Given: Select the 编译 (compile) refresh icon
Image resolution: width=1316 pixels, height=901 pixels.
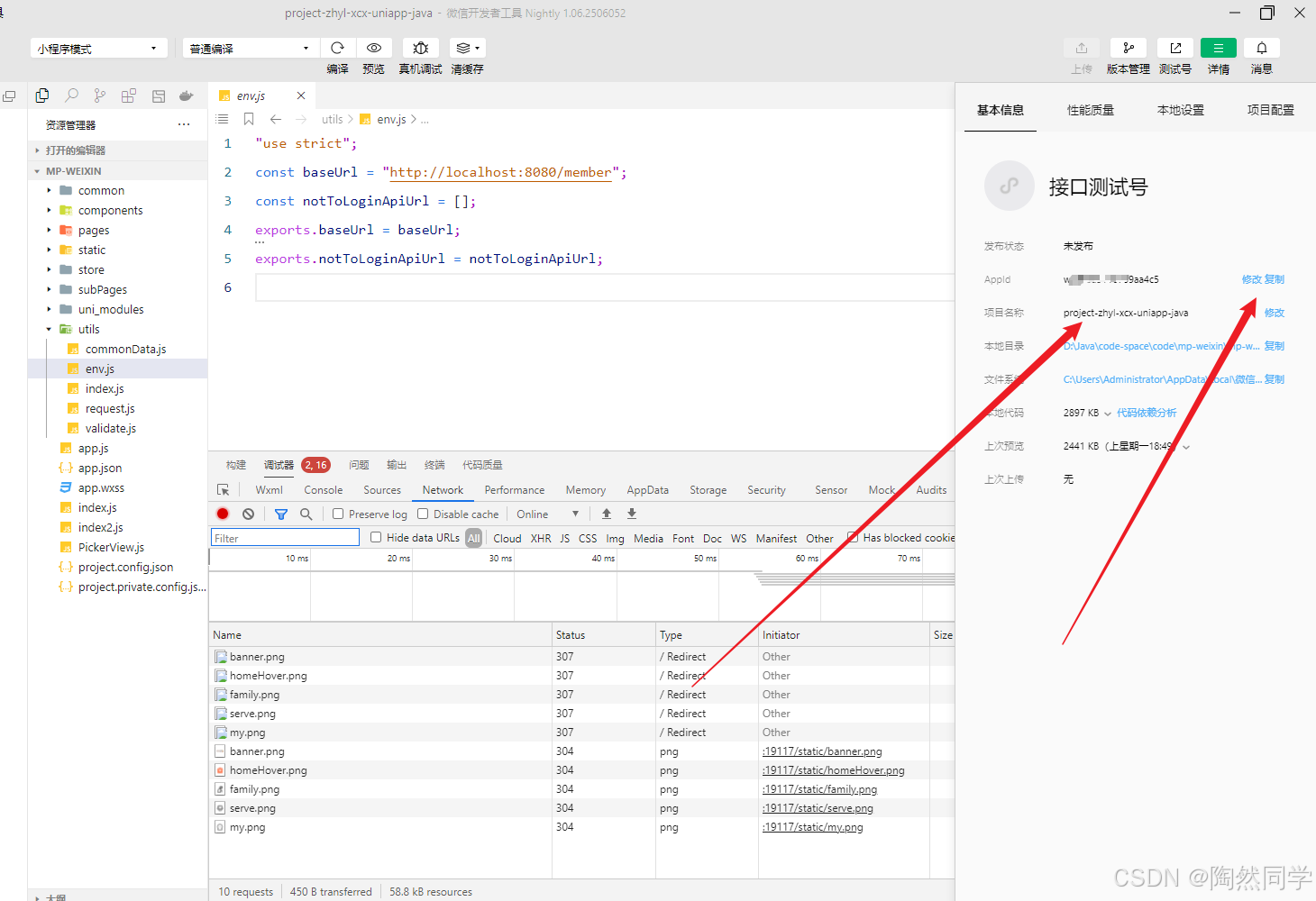Looking at the screenshot, I should point(337,48).
